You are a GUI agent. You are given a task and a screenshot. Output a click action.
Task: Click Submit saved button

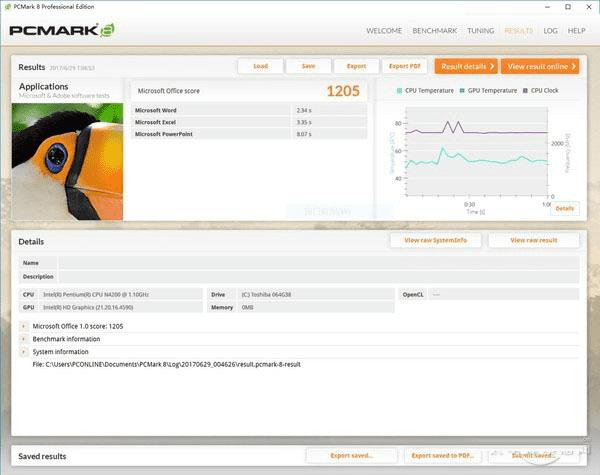click(533, 456)
